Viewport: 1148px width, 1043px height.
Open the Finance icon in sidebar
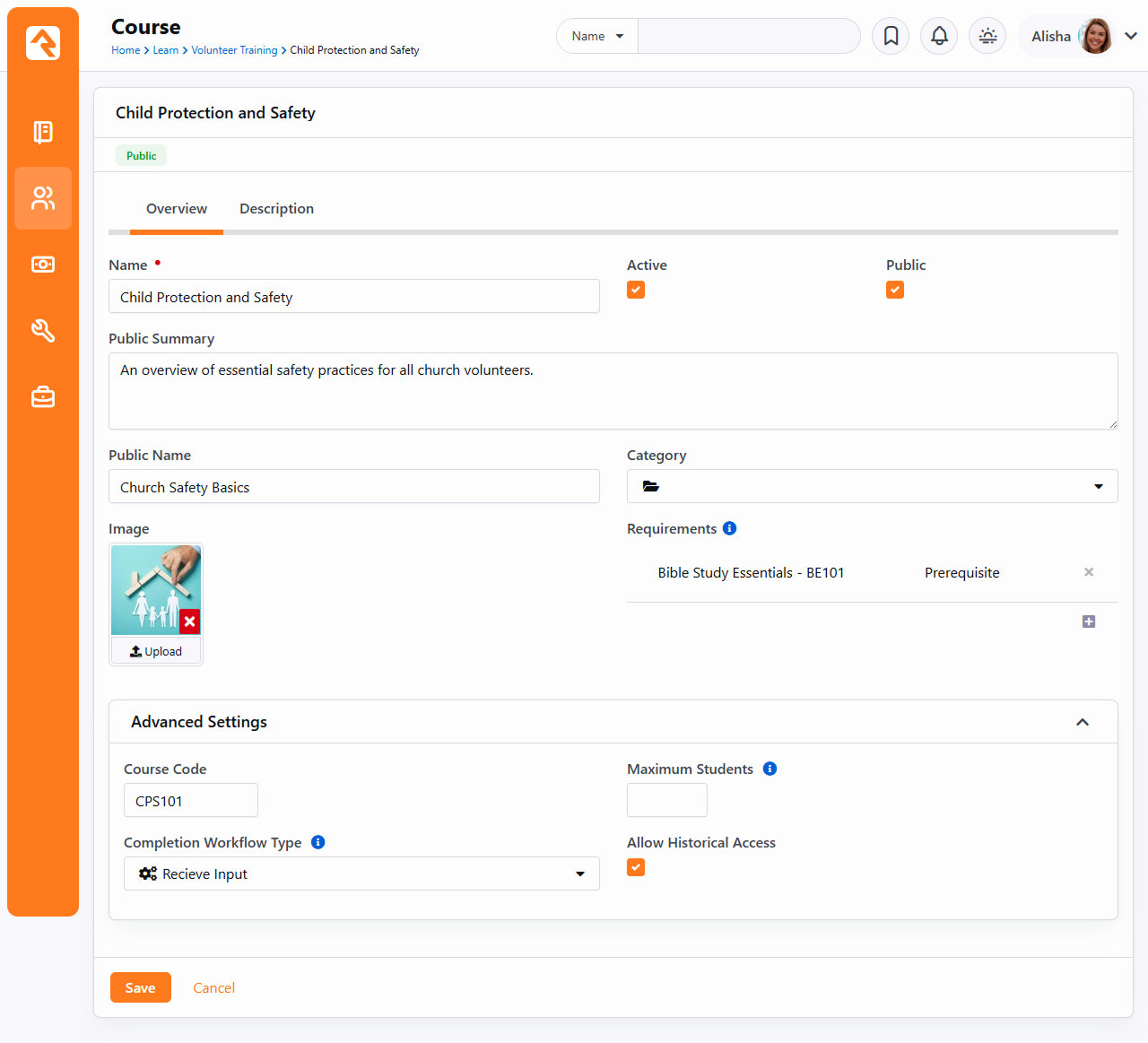click(43, 265)
